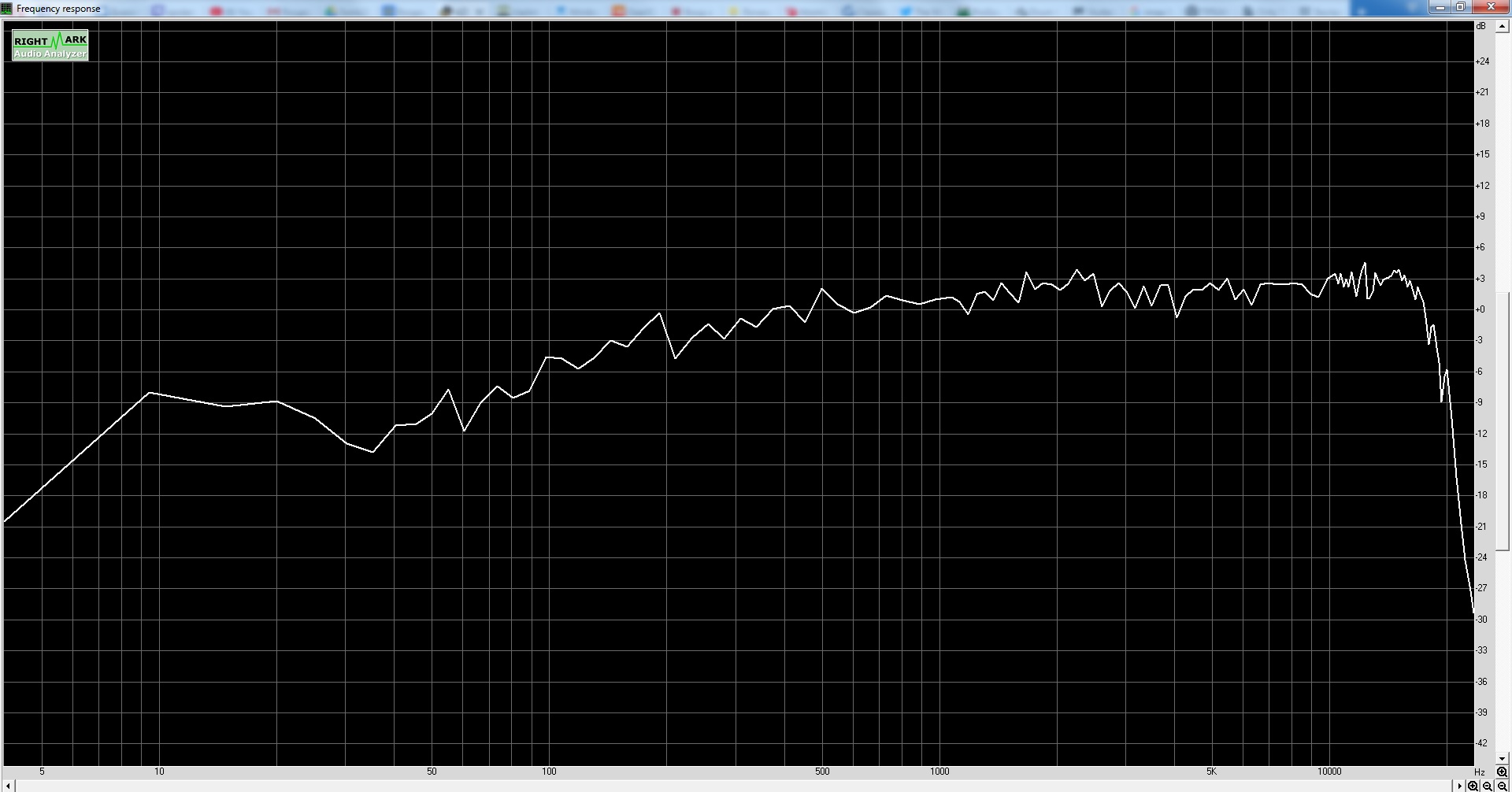Image resolution: width=1512 pixels, height=792 pixels.
Task: Restore down the Frequency response window
Action: point(1461,7)
